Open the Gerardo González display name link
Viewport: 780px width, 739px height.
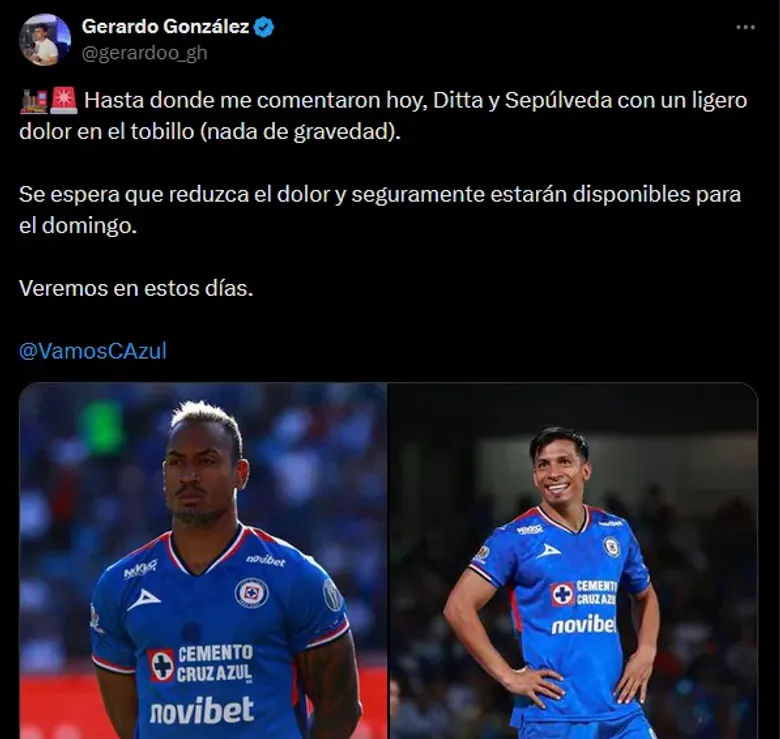[x=165, y=26]
